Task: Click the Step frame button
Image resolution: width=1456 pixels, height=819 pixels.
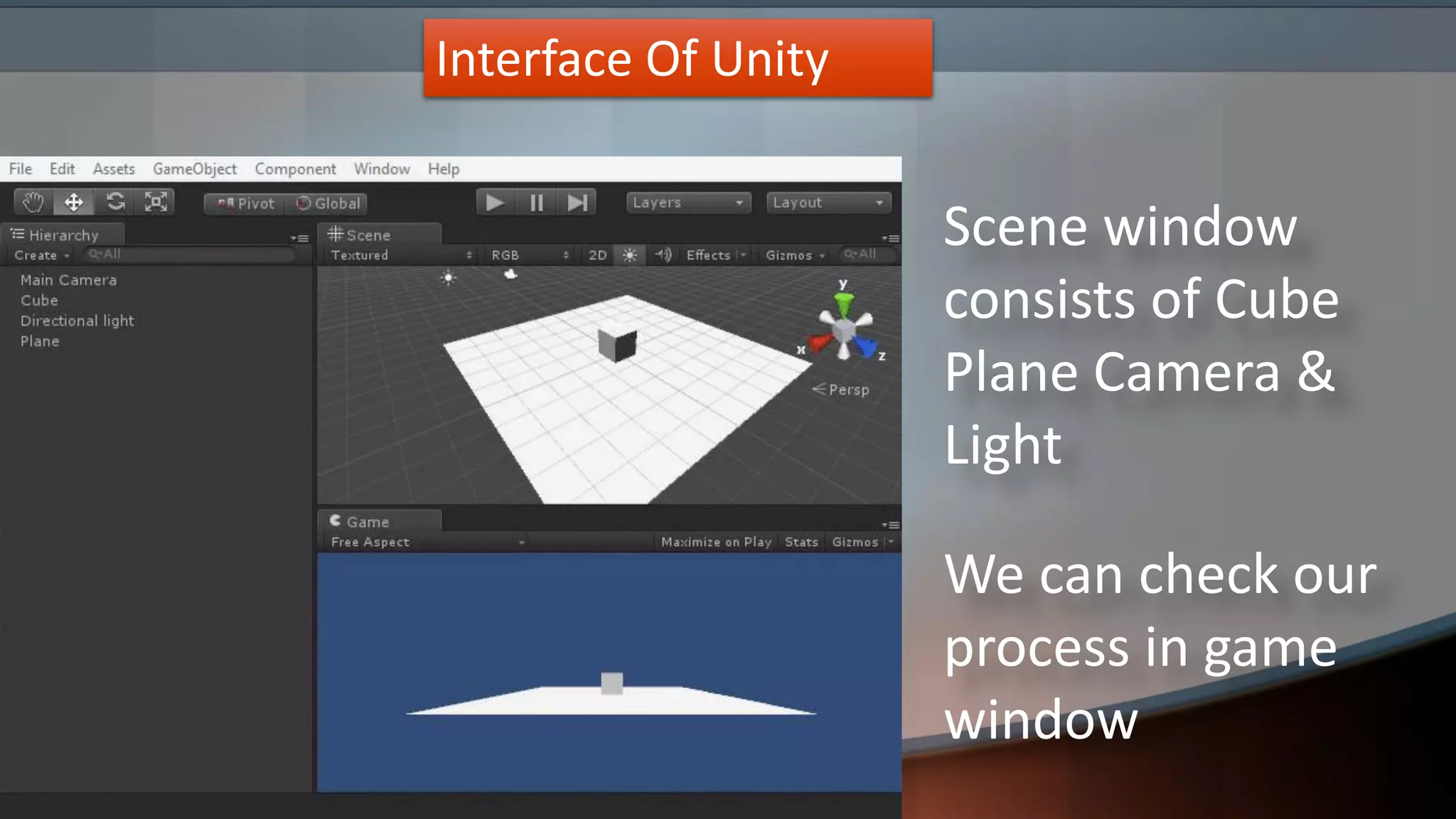Action: point(577,203)
